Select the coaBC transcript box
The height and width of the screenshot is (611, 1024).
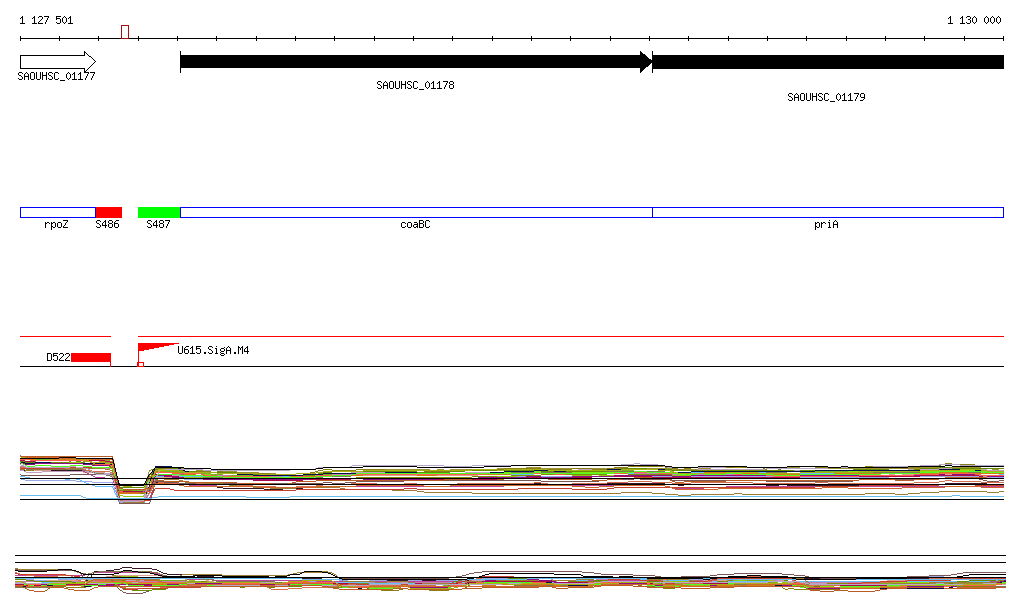[x=415, y=212]
